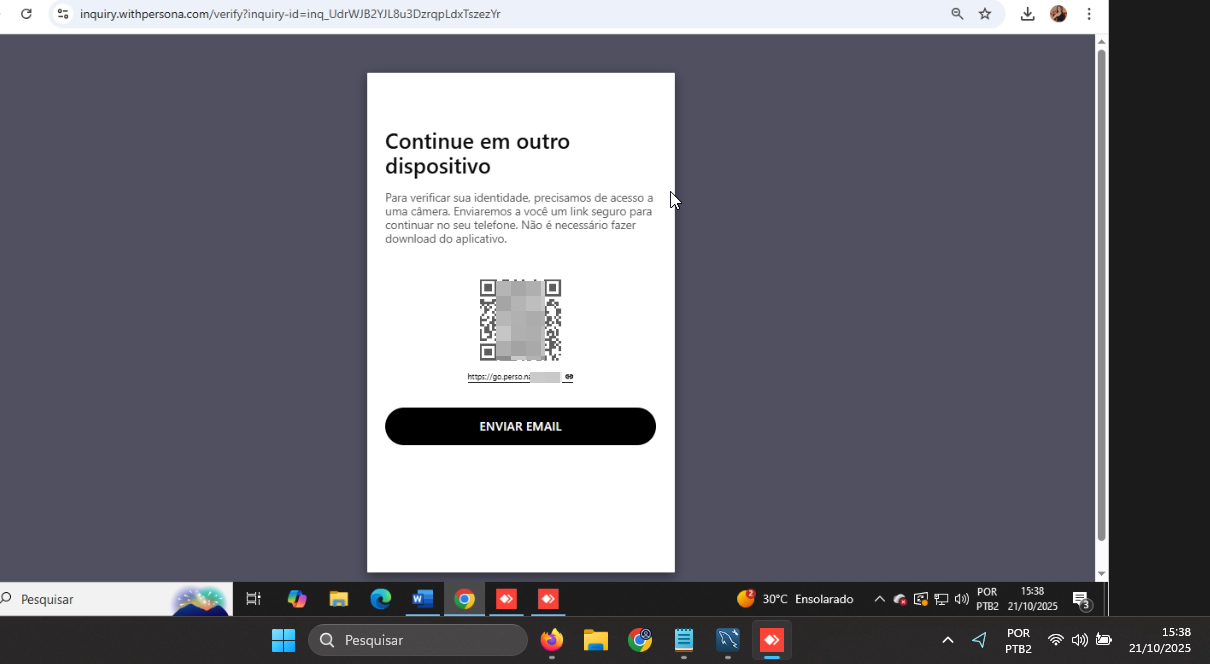The image size is (1210, 664).
Task: Open Copilot from remote taskbar
Action: click(x=297, y=599)
